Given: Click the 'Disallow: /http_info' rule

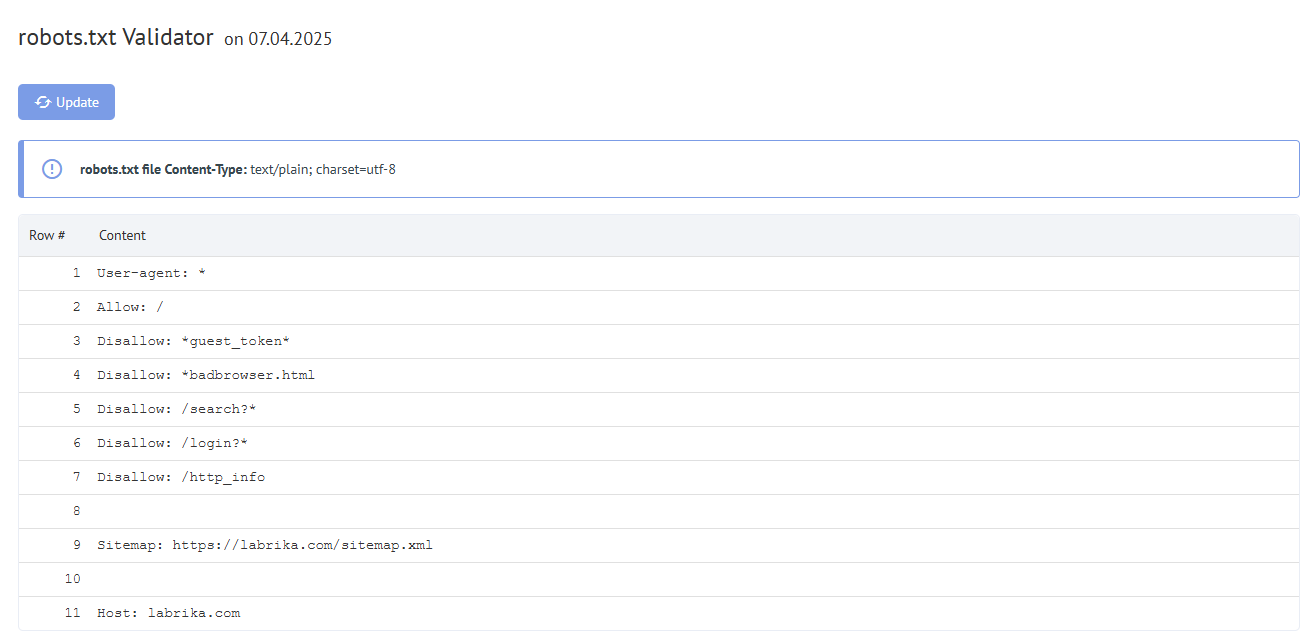Looking at the screenshot, I should click(181, 477).
